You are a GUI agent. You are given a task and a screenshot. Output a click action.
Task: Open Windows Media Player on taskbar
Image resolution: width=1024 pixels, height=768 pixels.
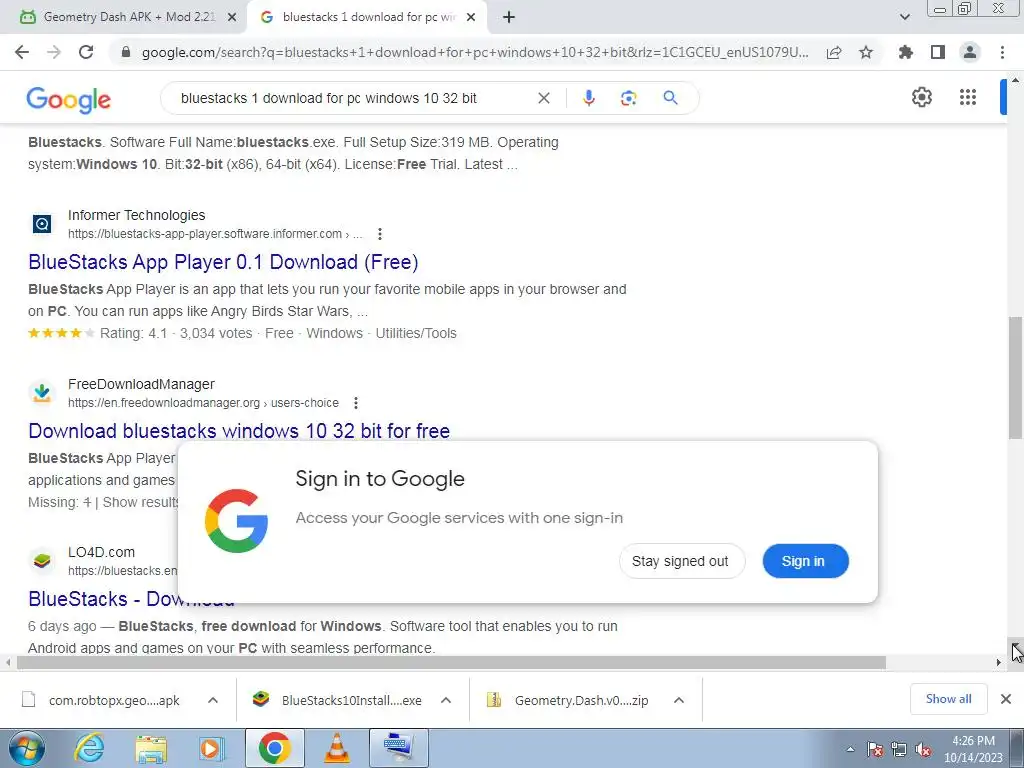212,748
